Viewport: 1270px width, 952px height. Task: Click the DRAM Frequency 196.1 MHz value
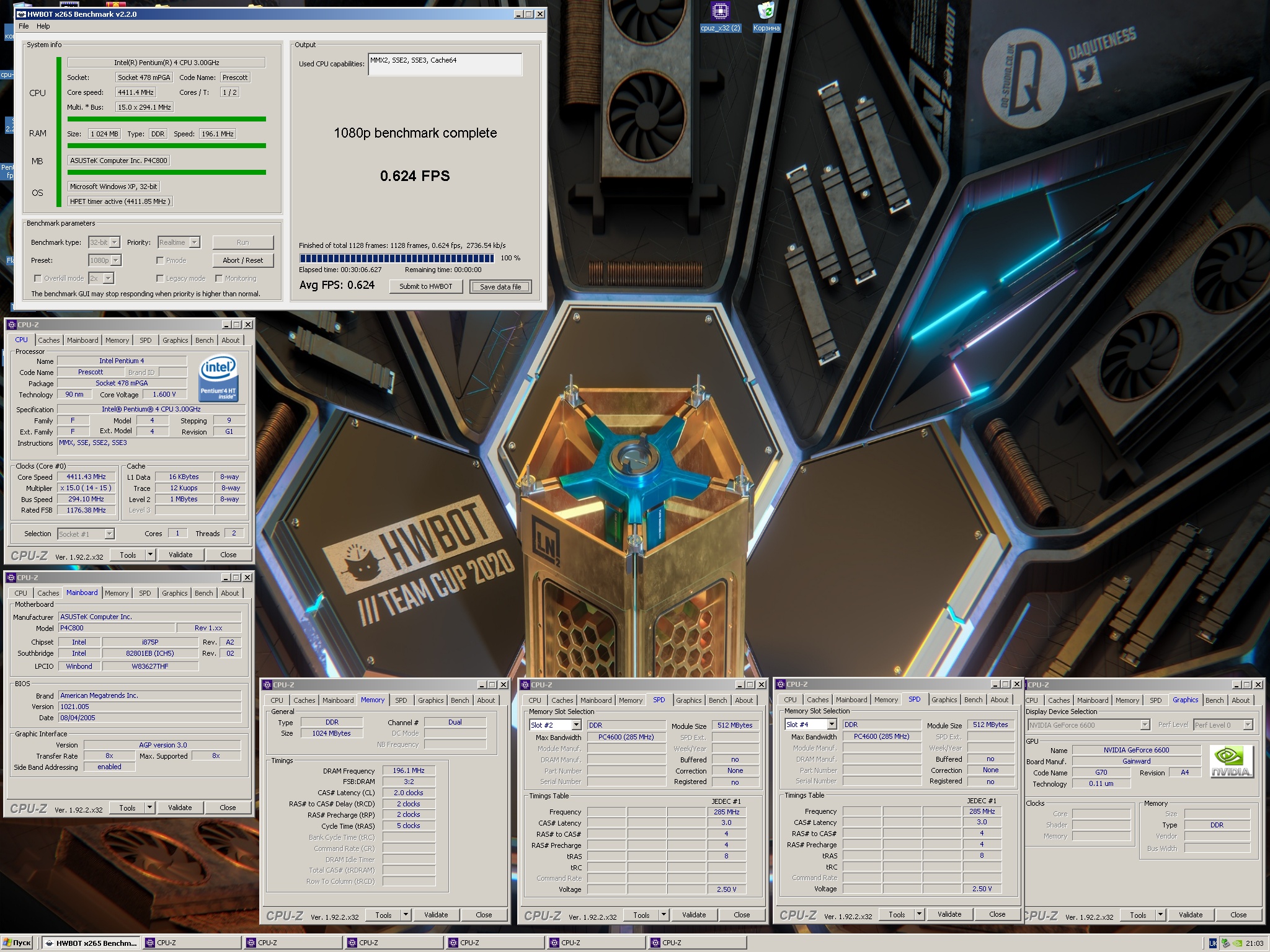(x=409, y=771)
